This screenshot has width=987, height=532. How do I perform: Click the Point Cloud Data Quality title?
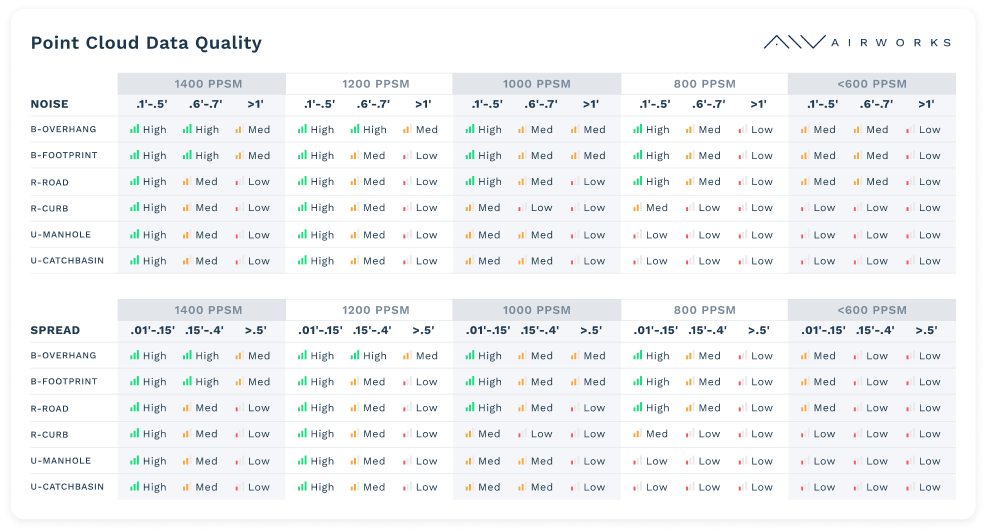point(146,43)
